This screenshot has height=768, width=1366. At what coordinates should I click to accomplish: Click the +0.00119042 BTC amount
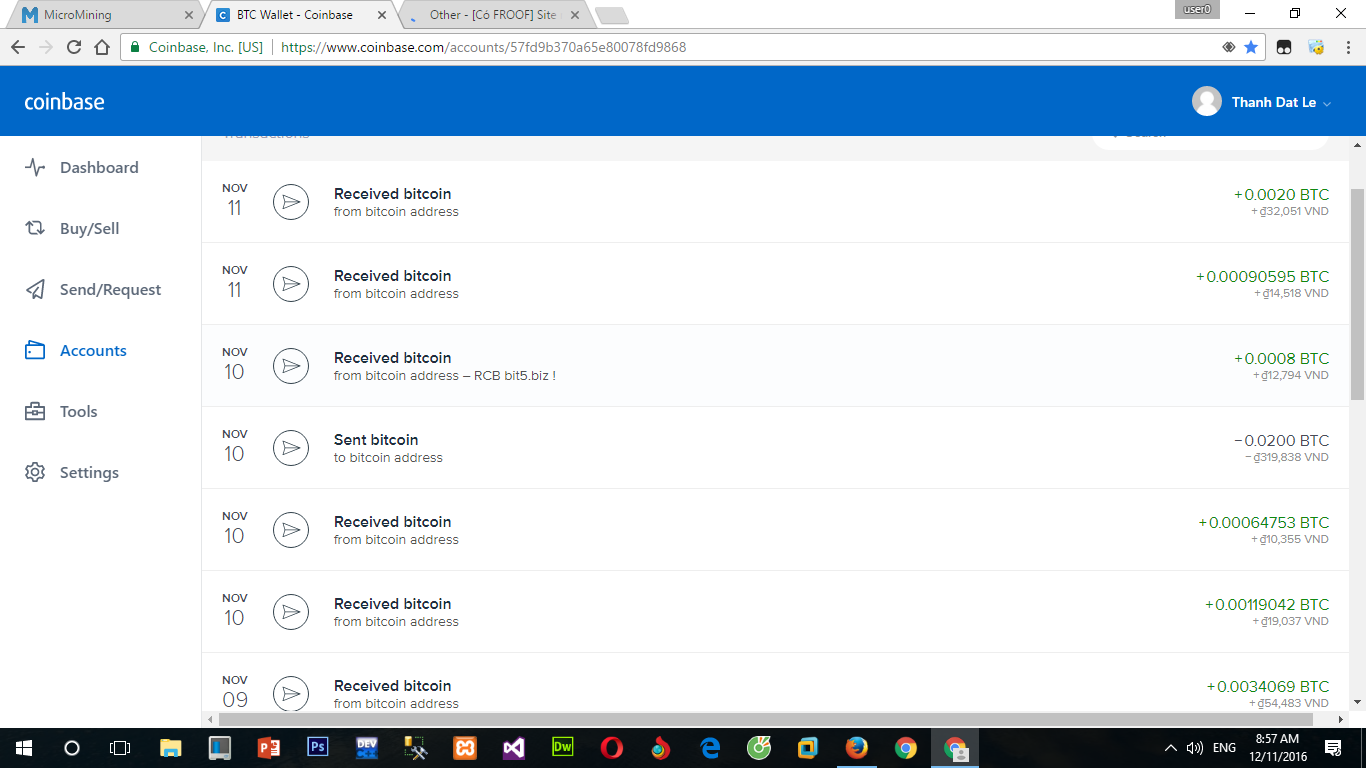(1267, 605)
